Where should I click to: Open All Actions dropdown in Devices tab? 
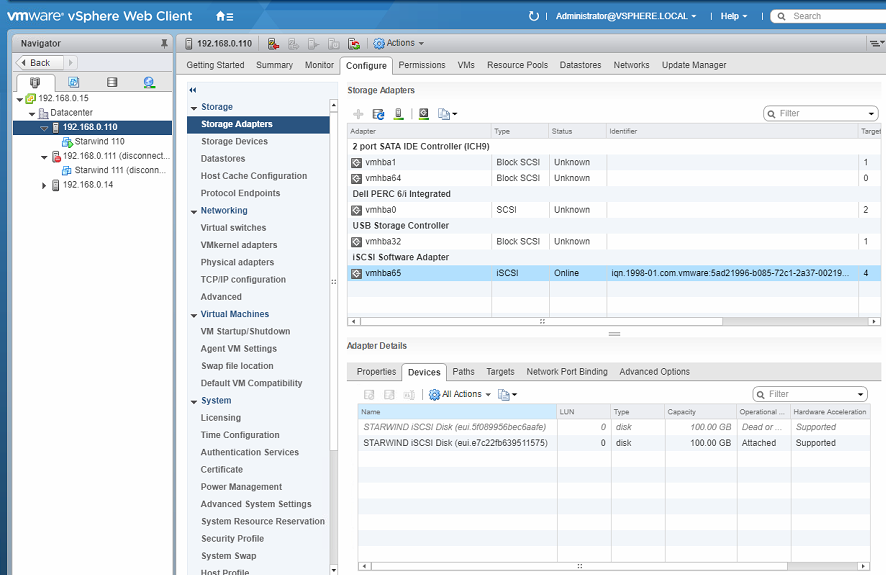(459, 394)
